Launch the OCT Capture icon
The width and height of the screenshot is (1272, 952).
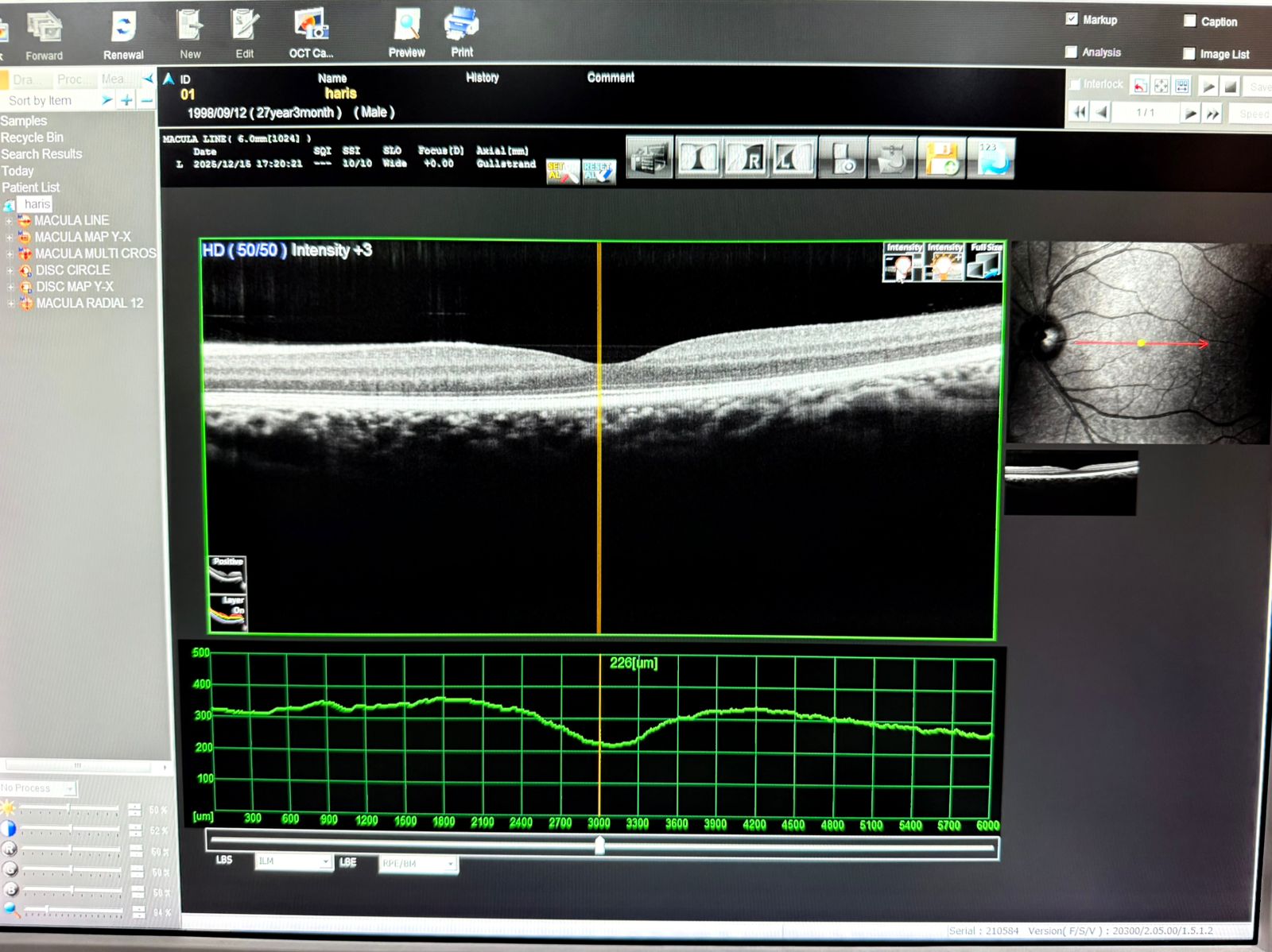click(x=311, y=25)
